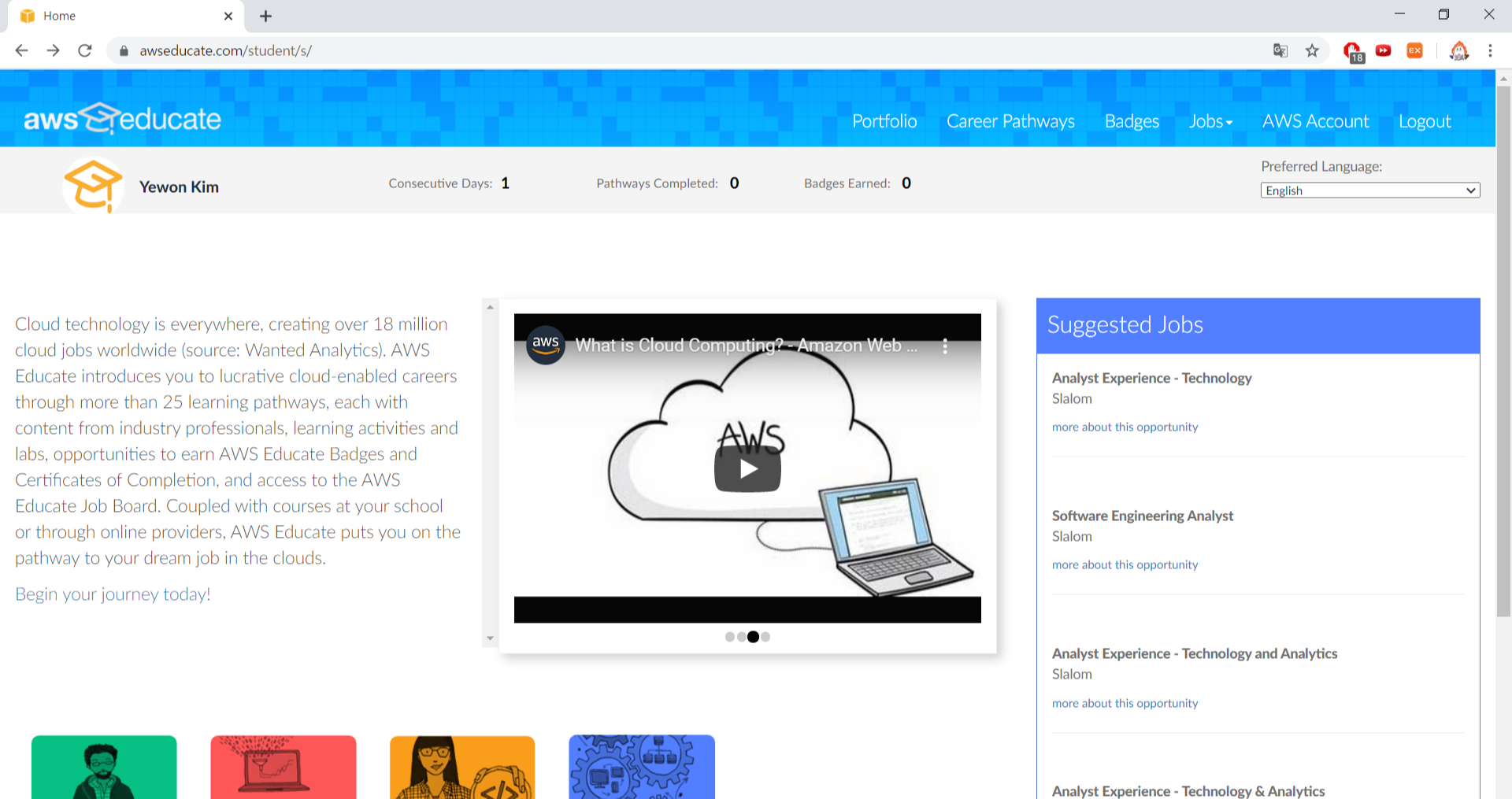
Task: Click the browser back arrow
Action: click(21, 50)
